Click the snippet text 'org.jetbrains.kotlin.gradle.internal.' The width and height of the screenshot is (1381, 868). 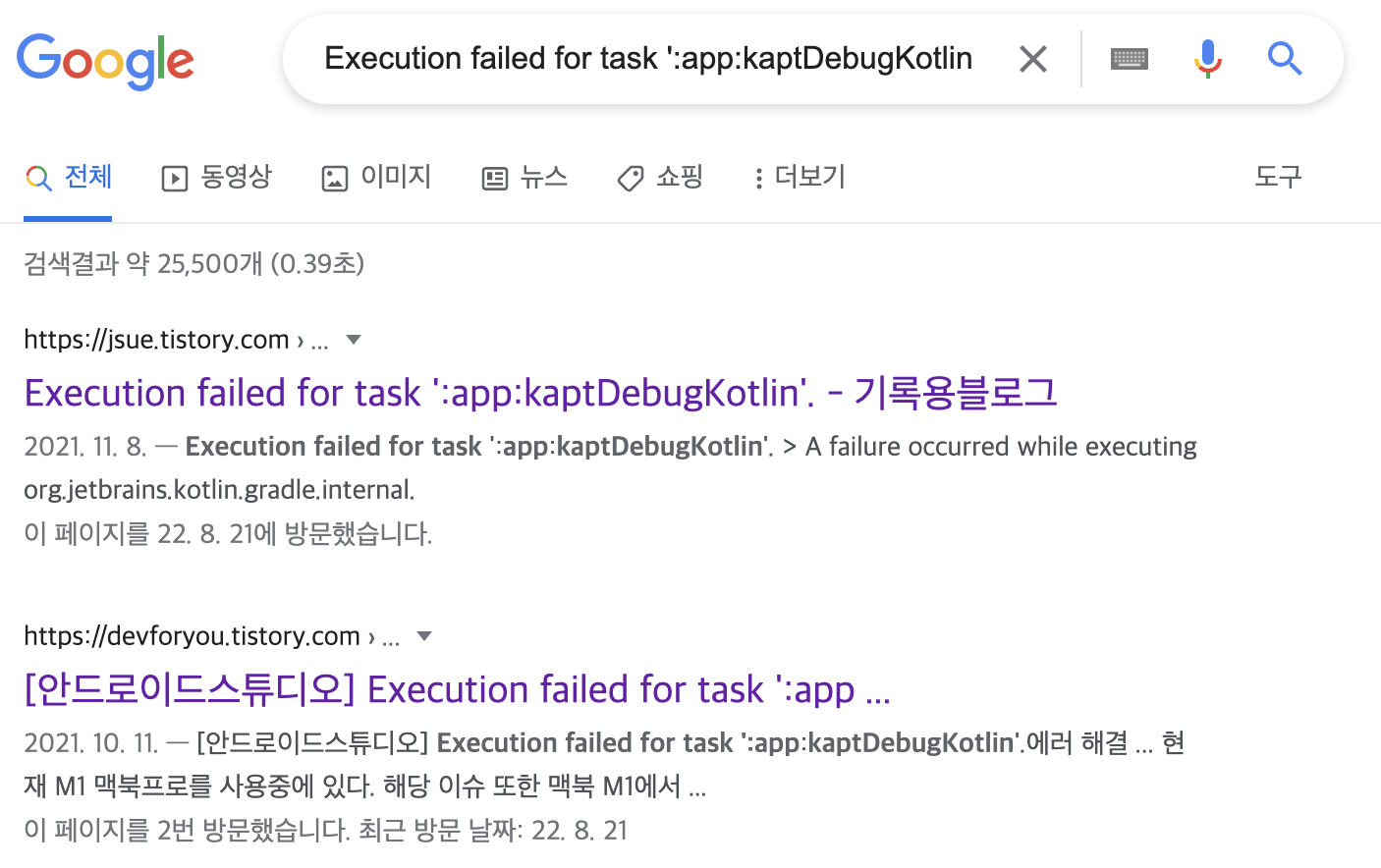(220, 490)
